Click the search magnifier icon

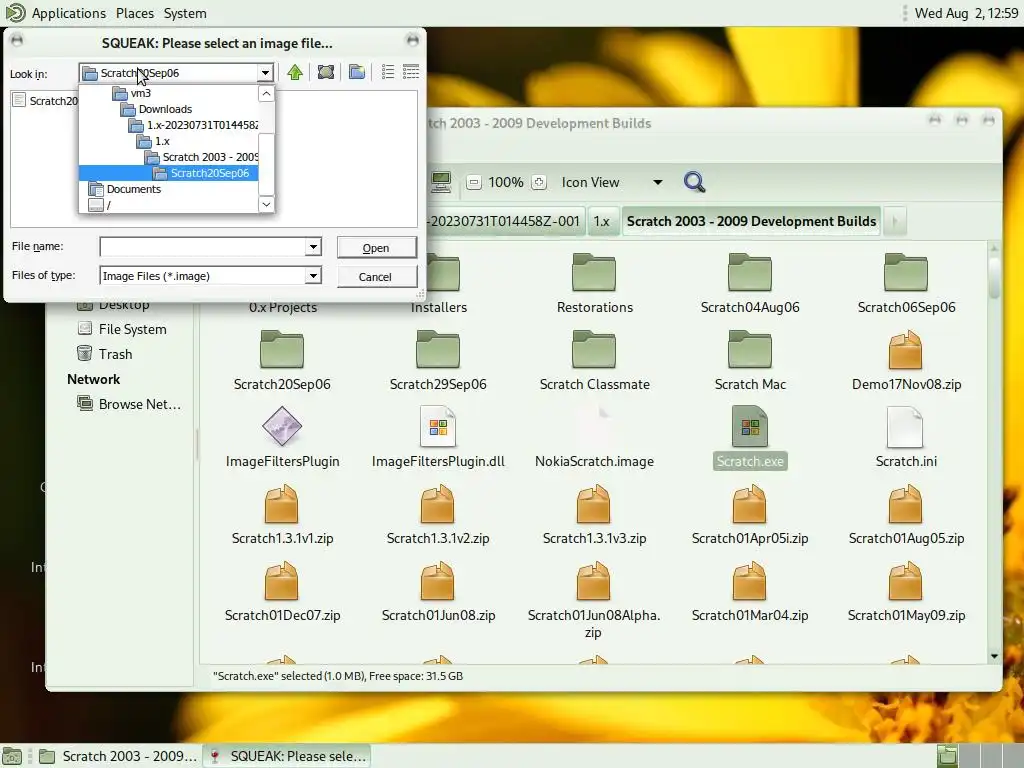[x=694, y=182]
